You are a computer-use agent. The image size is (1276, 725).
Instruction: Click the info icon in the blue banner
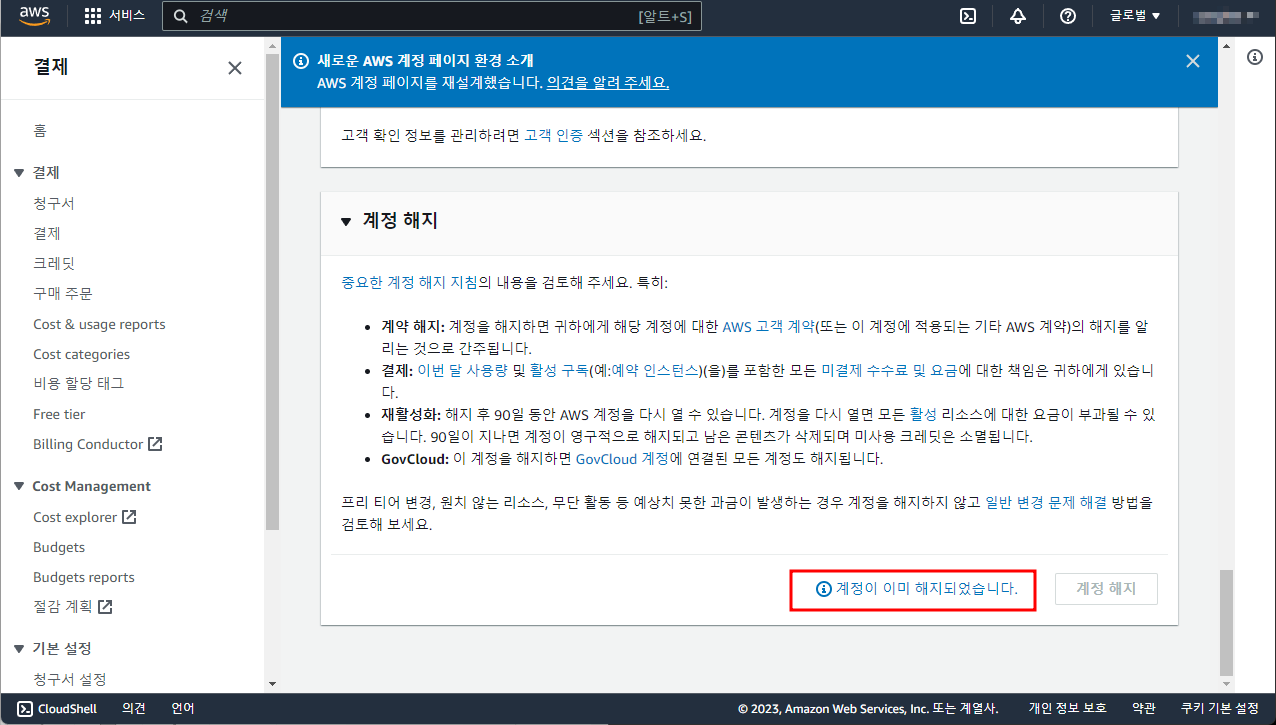tap(300, 61)
